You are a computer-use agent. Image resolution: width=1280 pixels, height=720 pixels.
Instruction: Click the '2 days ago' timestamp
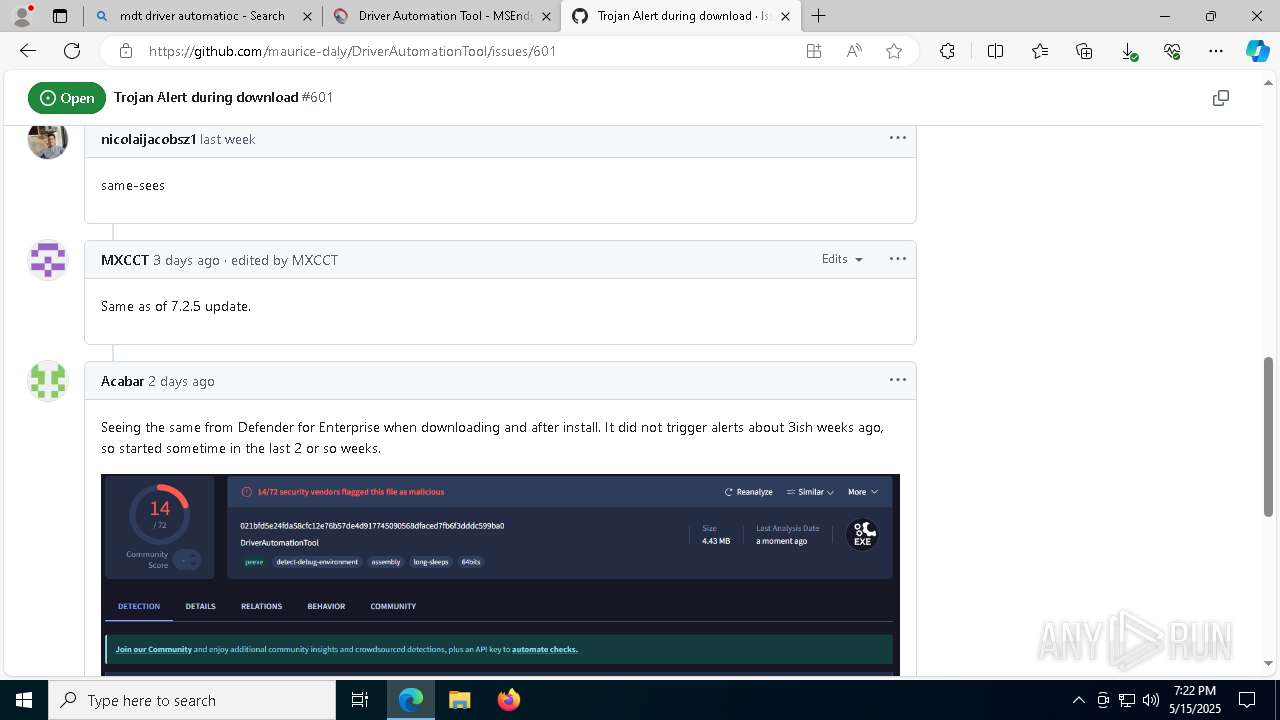point(181,381)
